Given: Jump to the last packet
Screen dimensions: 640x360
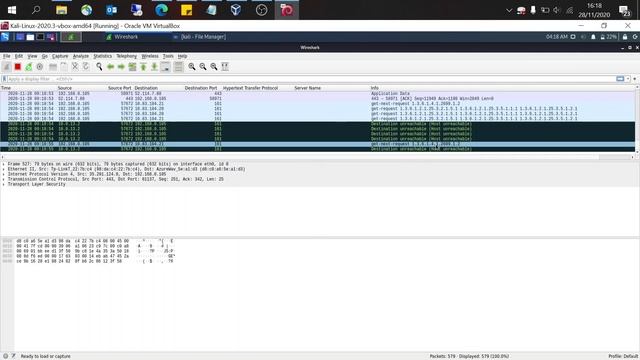Looking at the screenshot, I should point(154,67).
